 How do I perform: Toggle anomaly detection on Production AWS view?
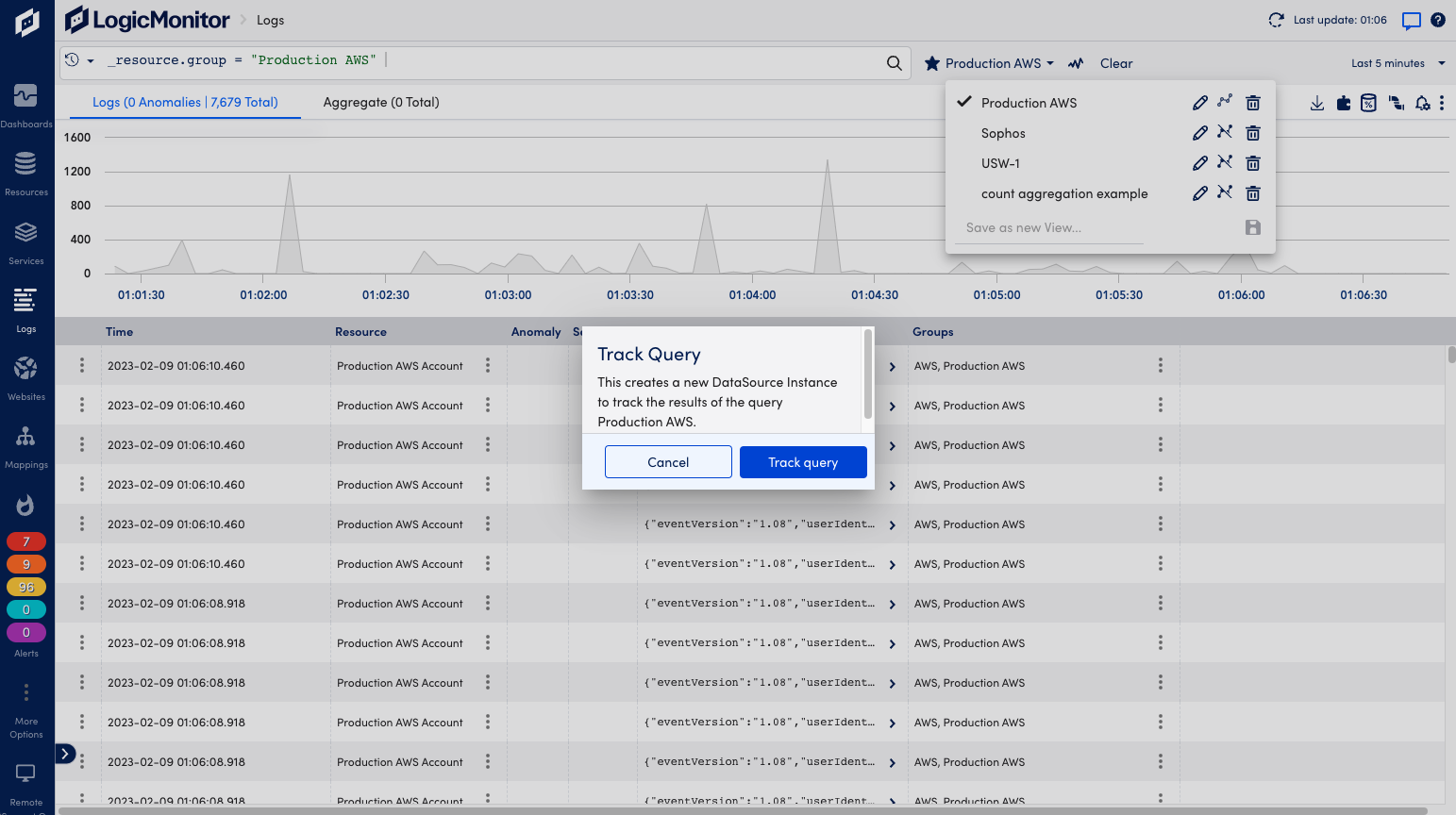(1226, 102)
